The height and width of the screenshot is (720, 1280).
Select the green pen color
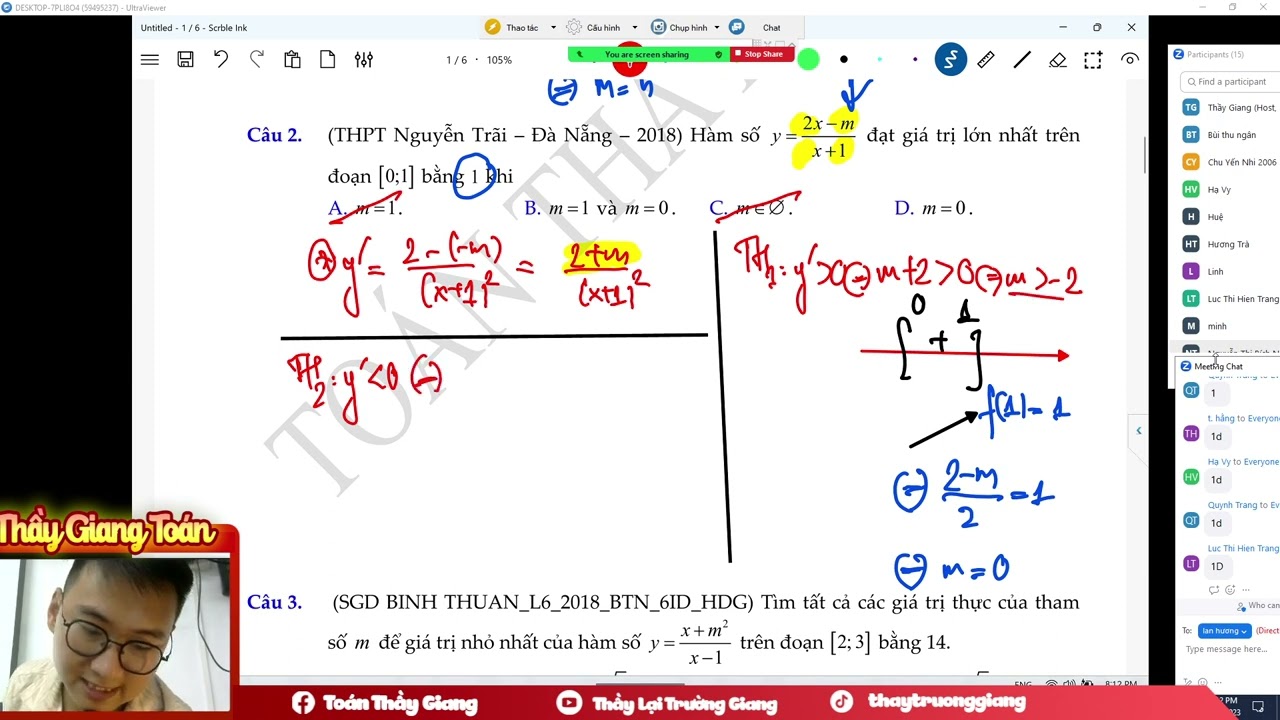click(x=808, y=60)
